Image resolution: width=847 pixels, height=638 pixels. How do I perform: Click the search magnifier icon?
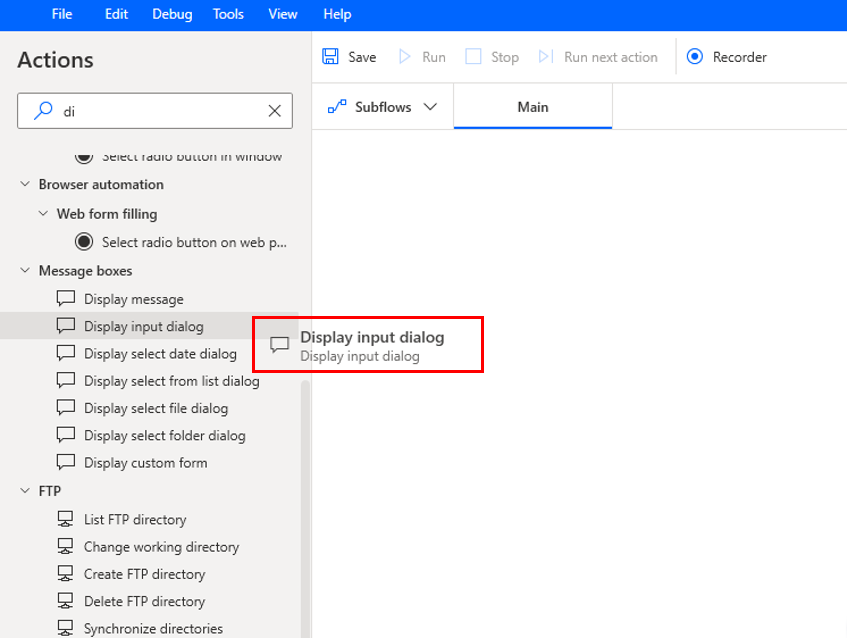[x=43, y=111]
